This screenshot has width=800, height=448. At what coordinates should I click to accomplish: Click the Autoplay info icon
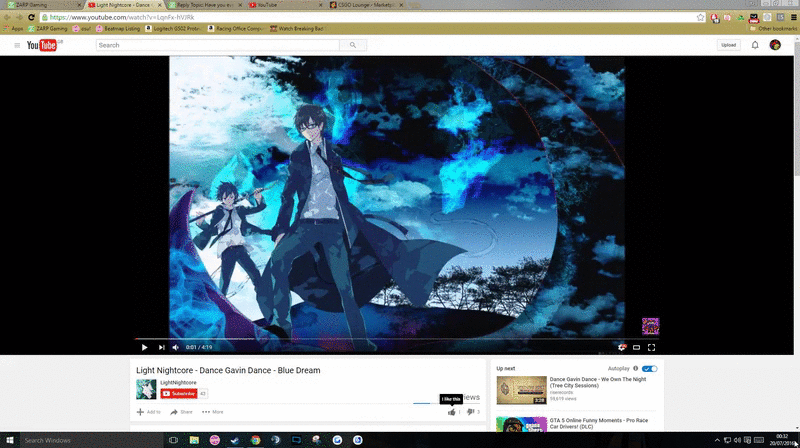tap(636, 368)
